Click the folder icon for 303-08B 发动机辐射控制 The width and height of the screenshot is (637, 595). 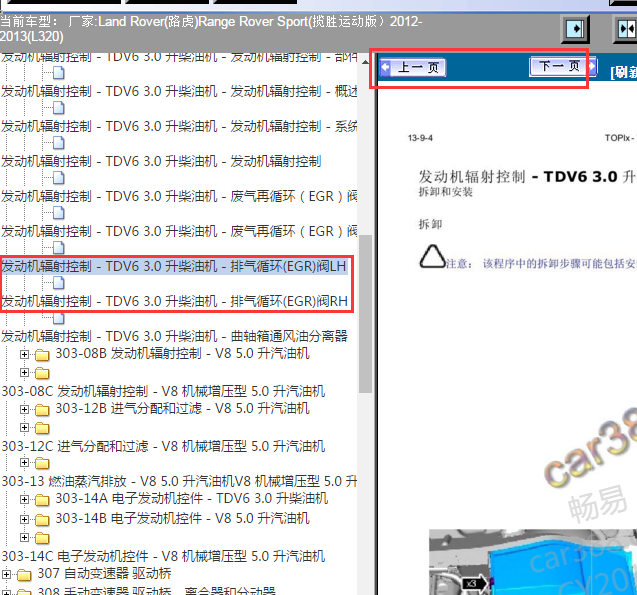click(x=42, y=355)
